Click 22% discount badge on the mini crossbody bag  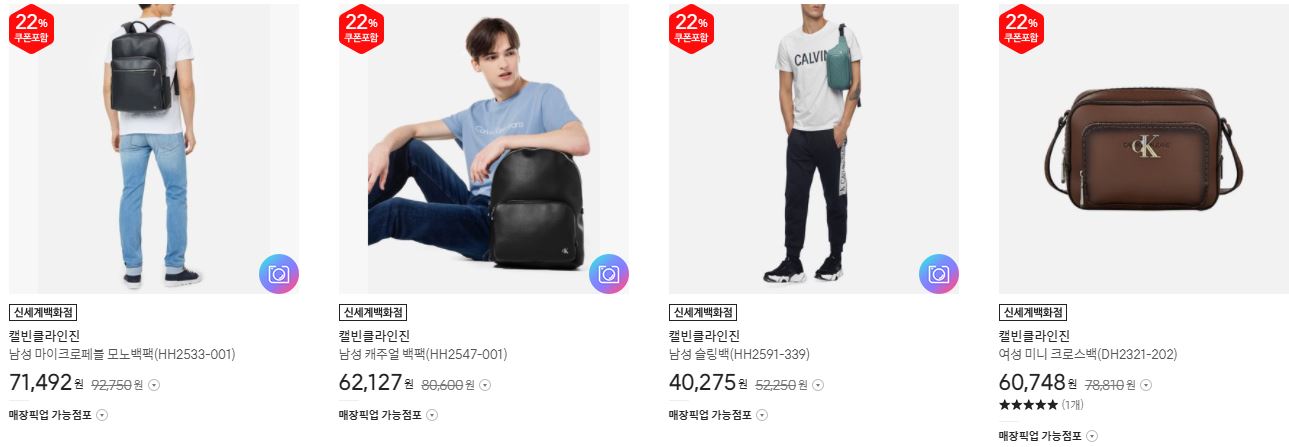click(1021, 29)
